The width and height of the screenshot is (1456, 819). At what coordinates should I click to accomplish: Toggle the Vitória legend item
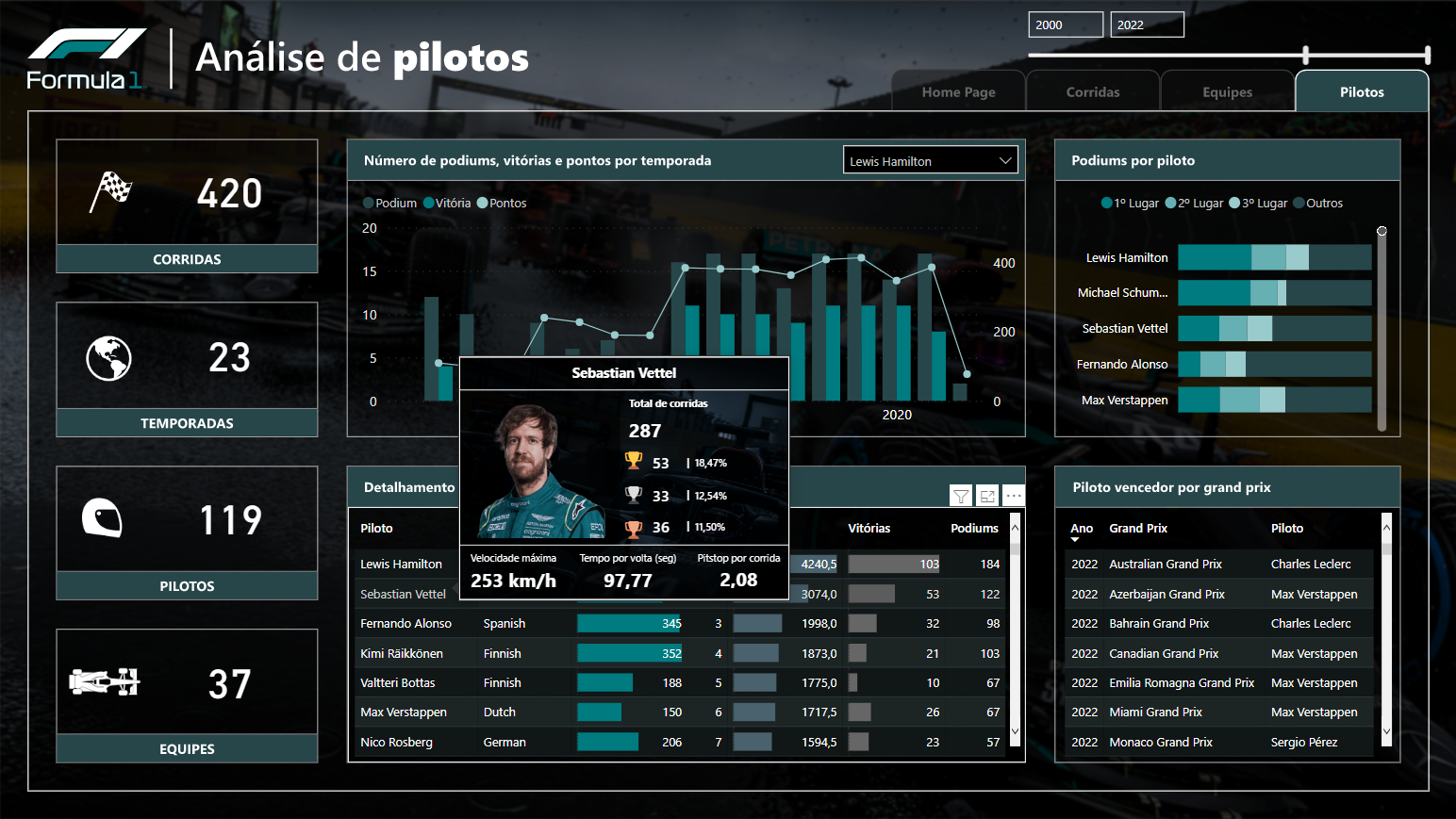point(447,203)
